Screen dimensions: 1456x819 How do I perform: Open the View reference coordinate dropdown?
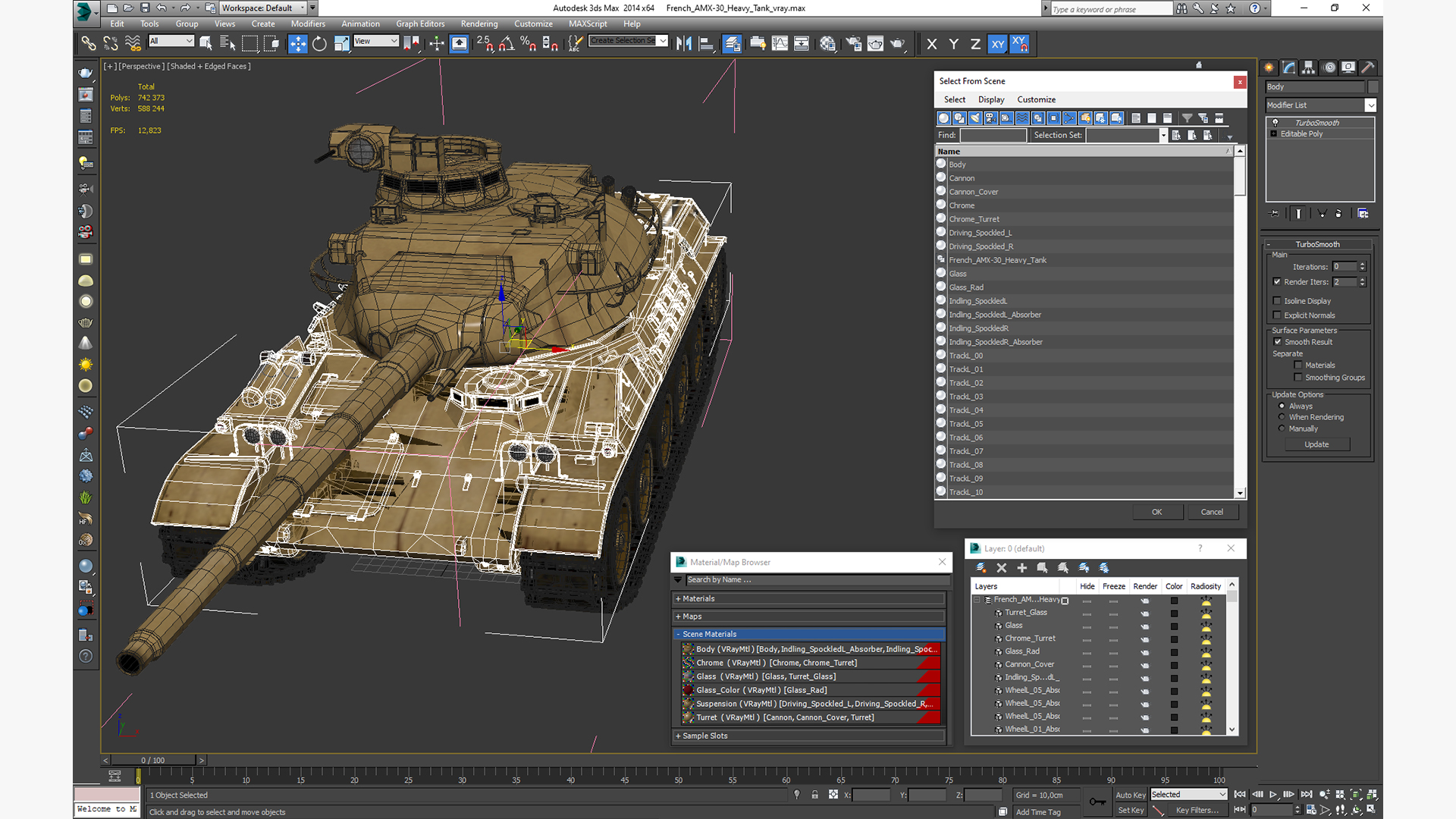[x=376, y=41]
